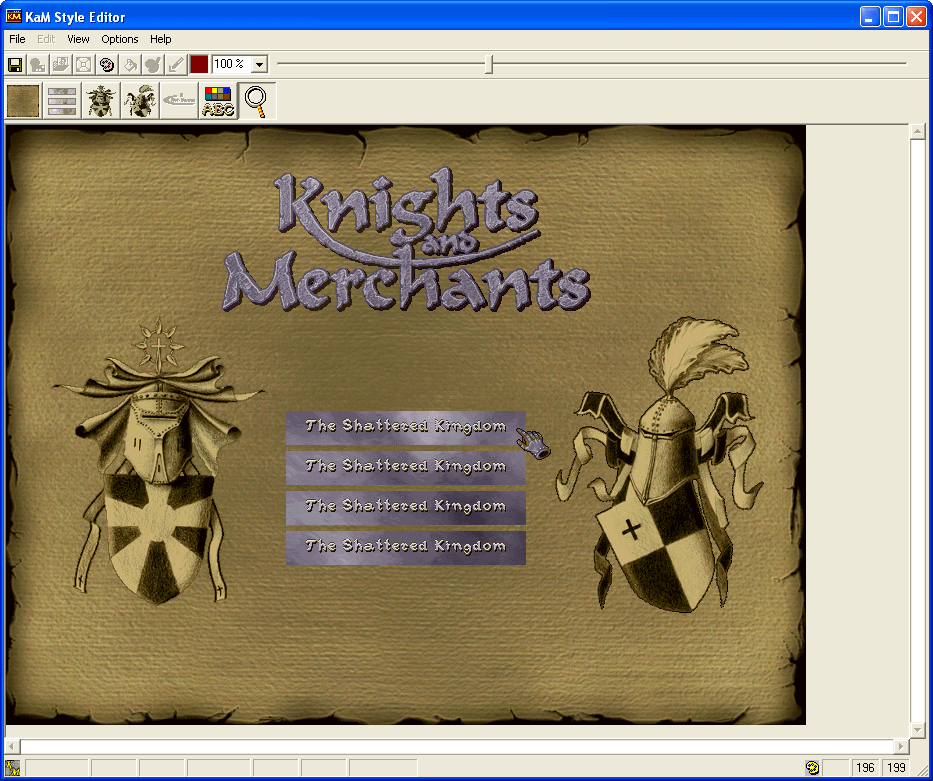Click the Knights and Merchants logo in preview
933x781 pixels.
point(406,240)
